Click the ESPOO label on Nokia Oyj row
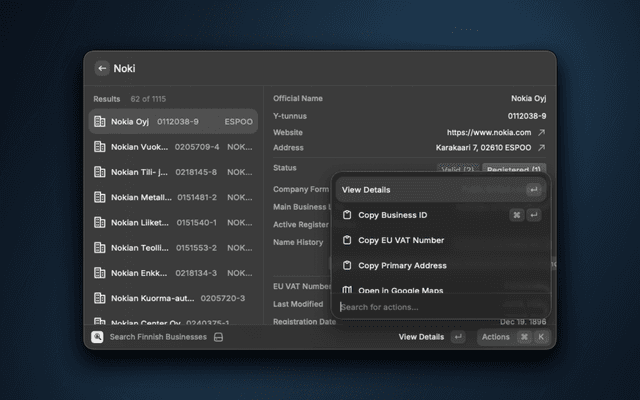 click(x=238, y=122)
